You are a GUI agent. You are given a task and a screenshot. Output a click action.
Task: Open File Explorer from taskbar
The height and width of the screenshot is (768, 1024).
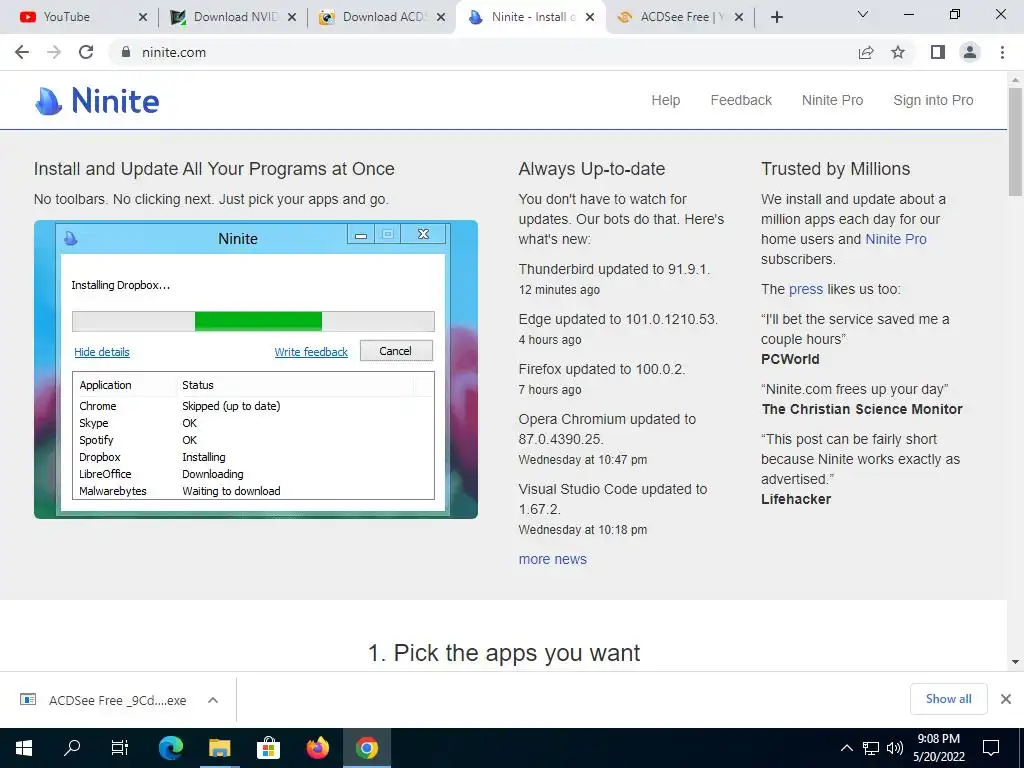point(220,748)
